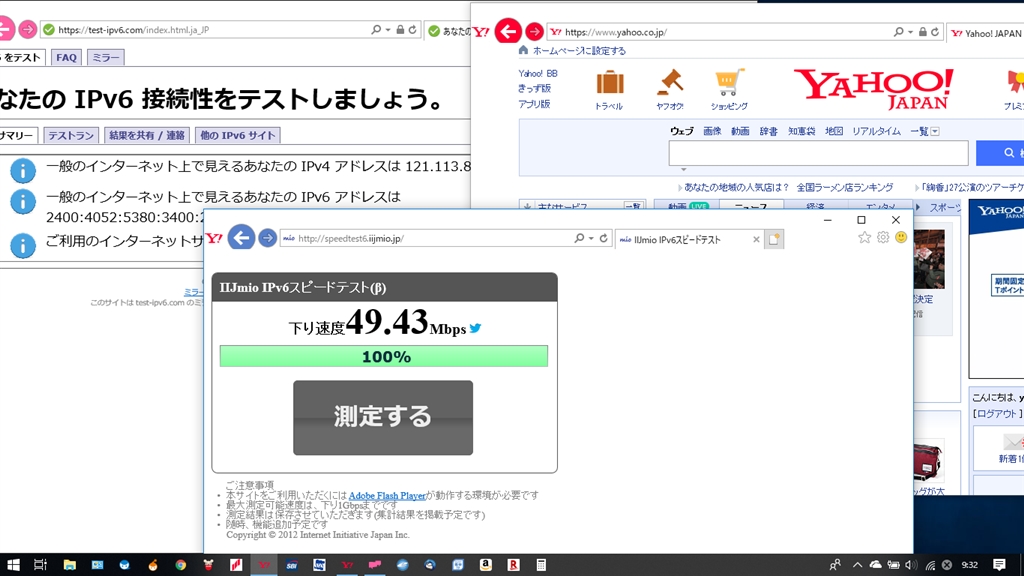Open the 全国ラーメン店ランキング link

pyautogui.click(x=844, y=187)
